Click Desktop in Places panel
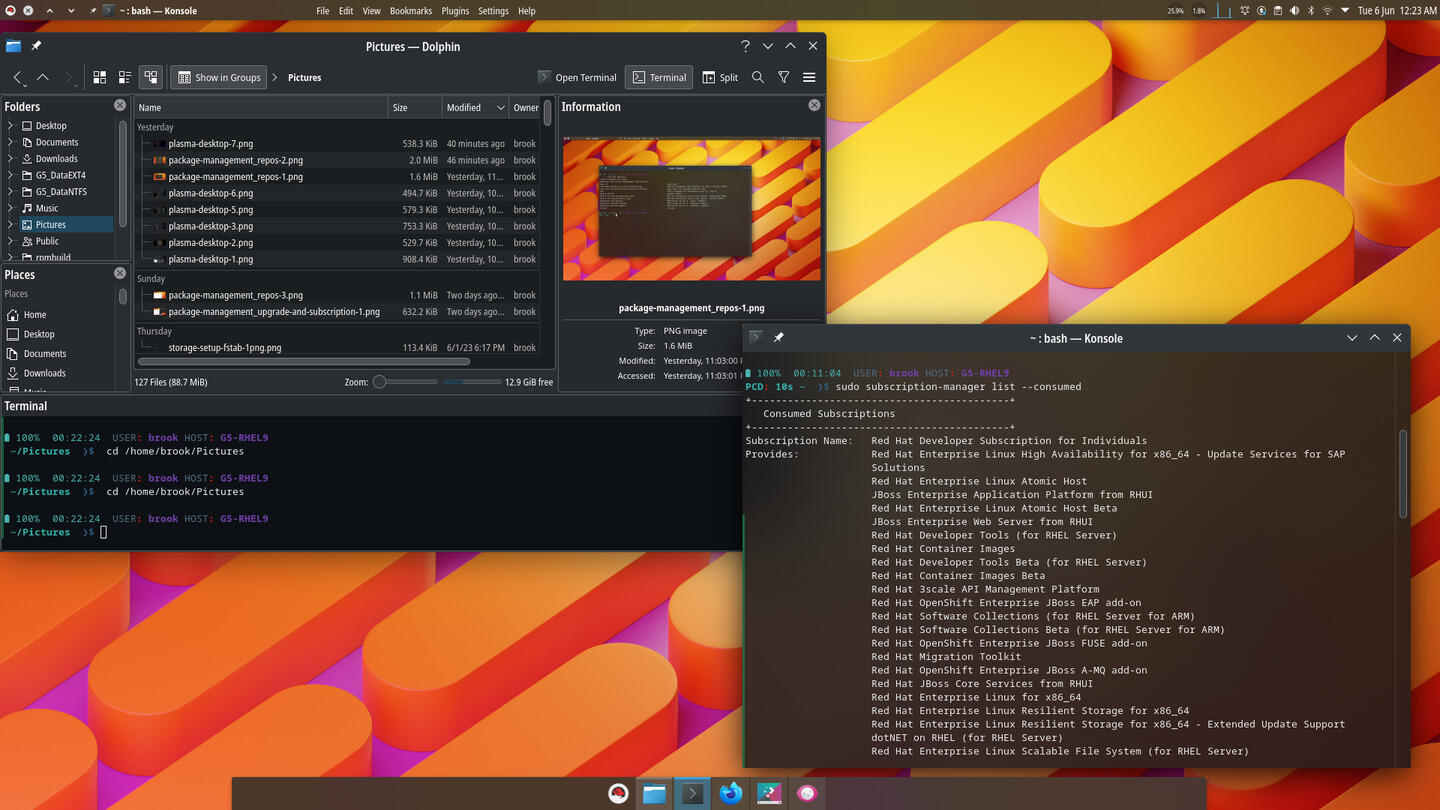This screenshot has width=1440, height=810. 39,334
